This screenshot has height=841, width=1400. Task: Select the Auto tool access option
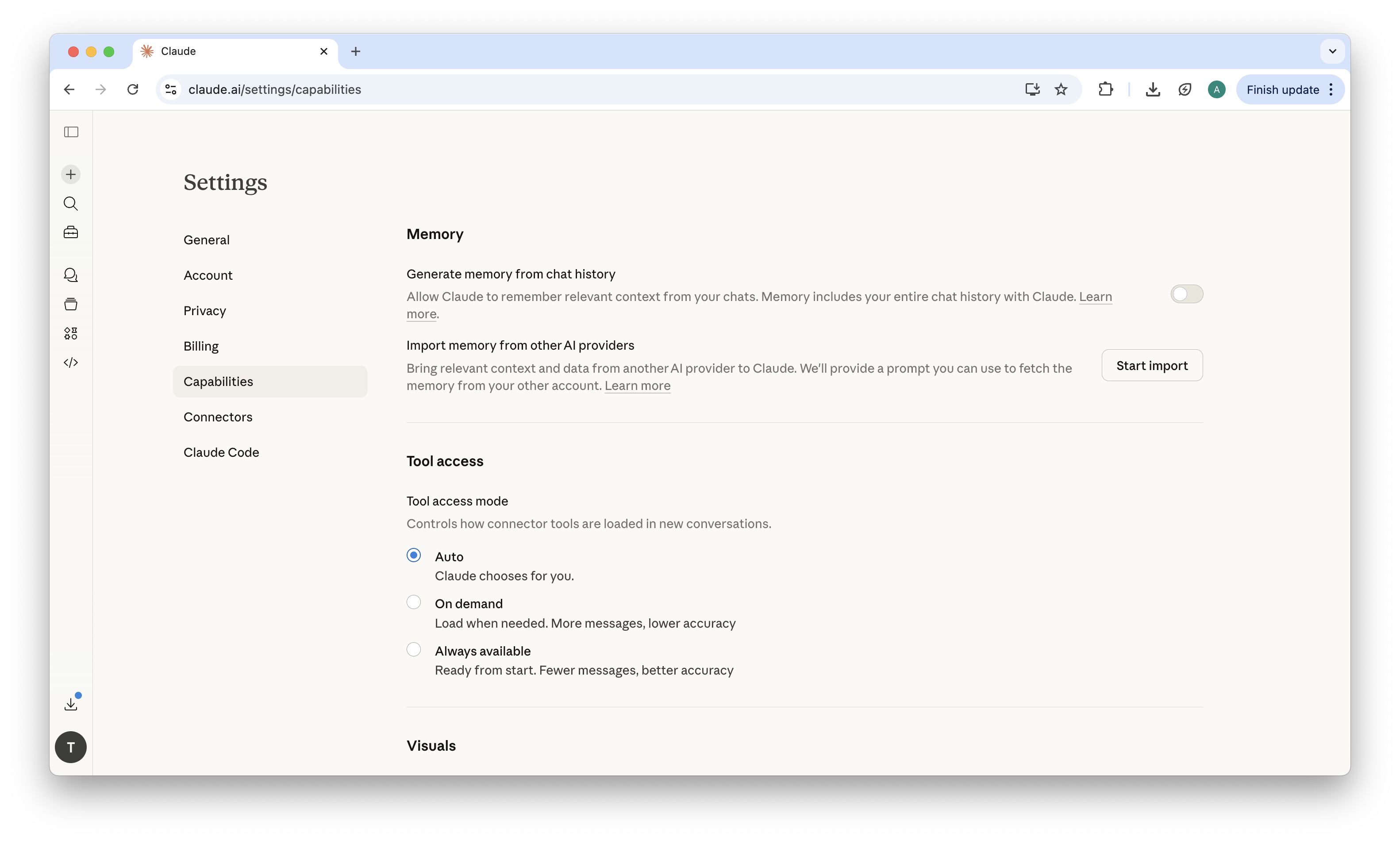[414, 556]
